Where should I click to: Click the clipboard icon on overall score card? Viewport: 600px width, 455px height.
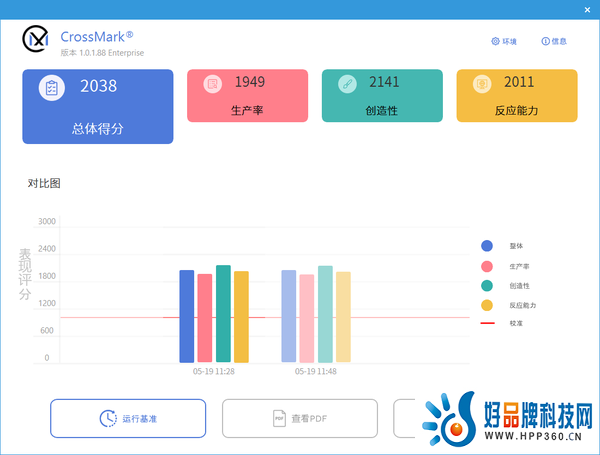click(x=52, y=88)
